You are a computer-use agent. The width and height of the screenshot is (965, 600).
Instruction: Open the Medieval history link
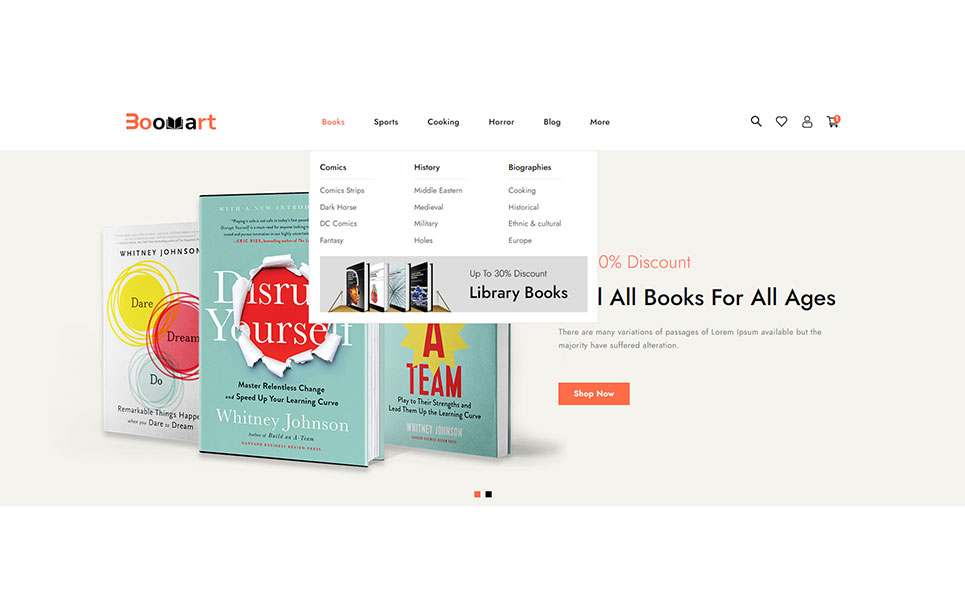click(428, 207)
